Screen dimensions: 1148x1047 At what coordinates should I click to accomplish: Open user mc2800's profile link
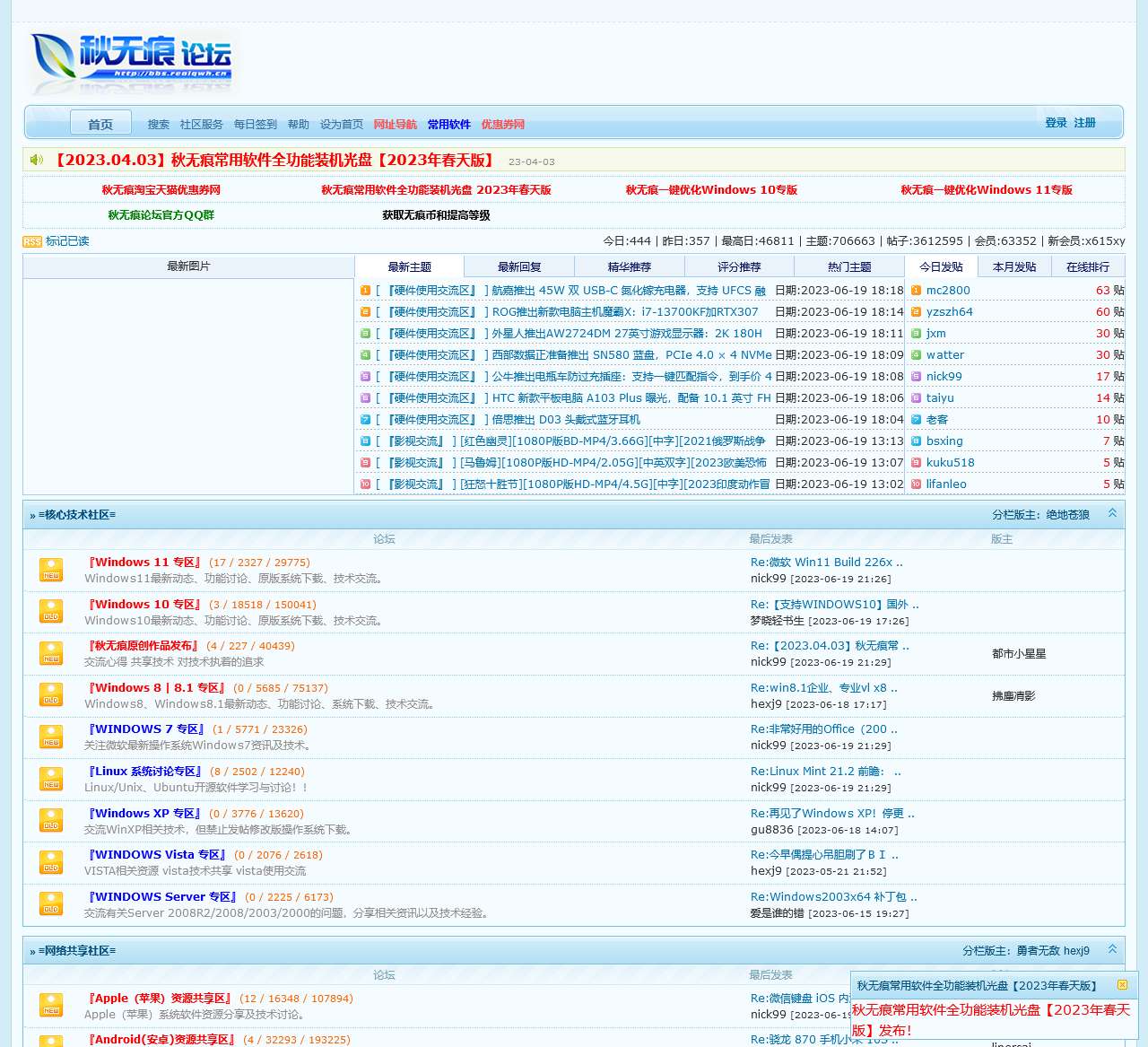click(948, 291)
